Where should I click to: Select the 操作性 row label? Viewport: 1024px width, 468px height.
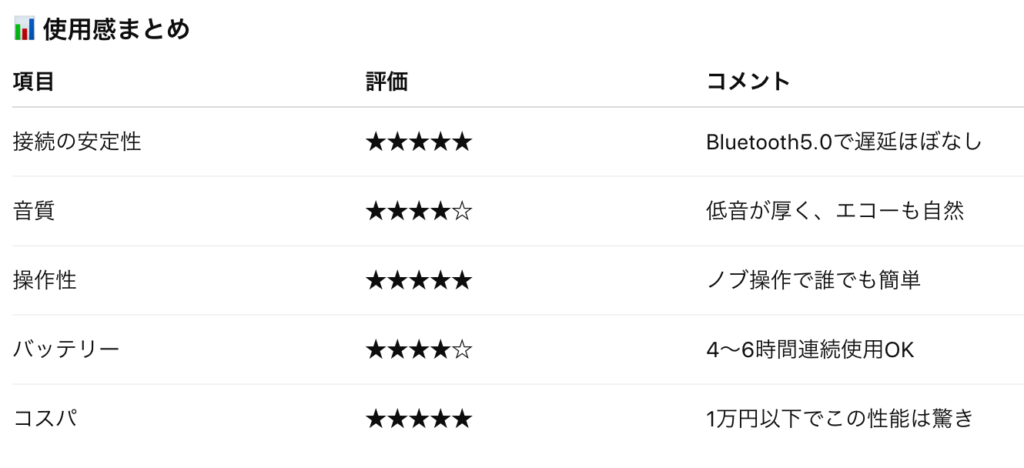coord(45,280)
